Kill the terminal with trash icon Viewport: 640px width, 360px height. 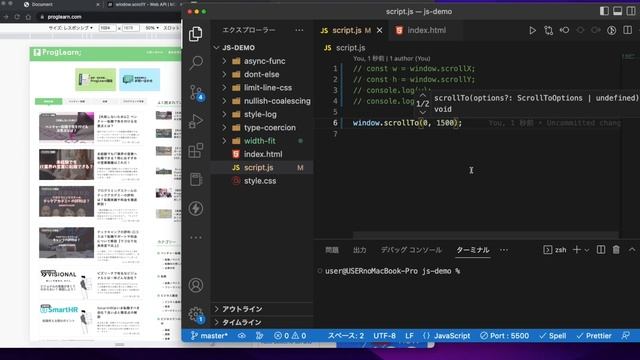pyautogui.click(x=616, y=249)
